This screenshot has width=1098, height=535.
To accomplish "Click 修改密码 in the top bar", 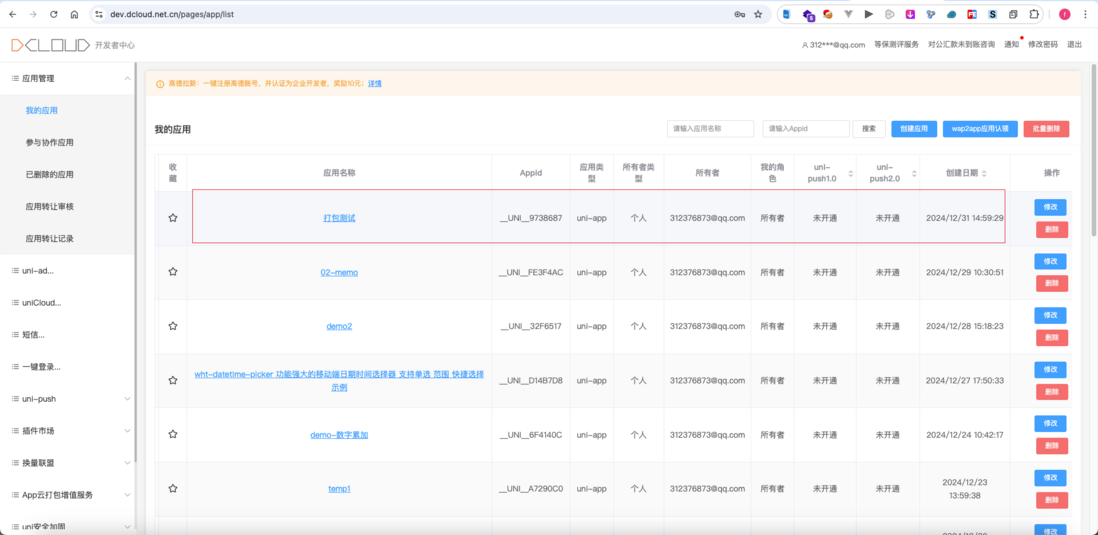I will coord(1043,45).
